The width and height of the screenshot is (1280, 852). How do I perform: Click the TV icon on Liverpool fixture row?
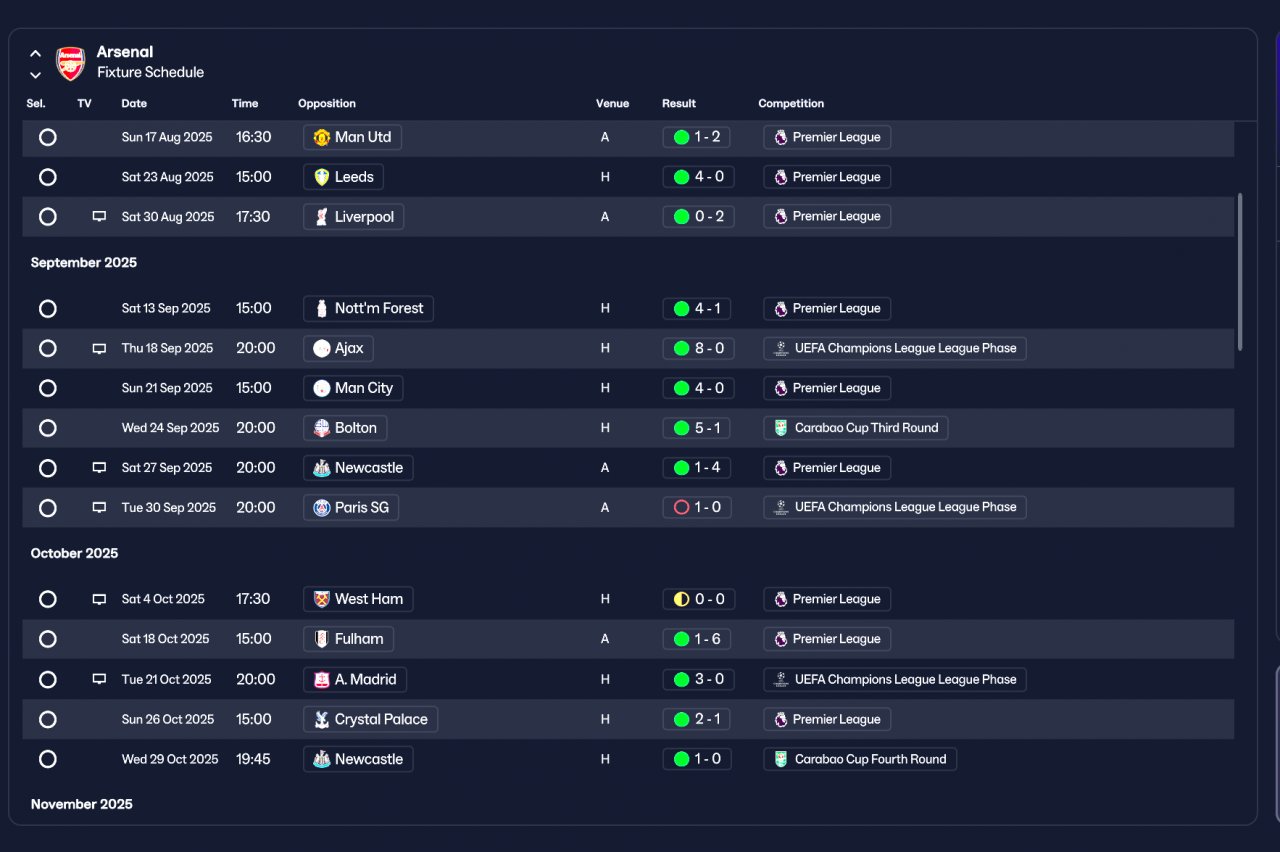(x=99, y=217)
